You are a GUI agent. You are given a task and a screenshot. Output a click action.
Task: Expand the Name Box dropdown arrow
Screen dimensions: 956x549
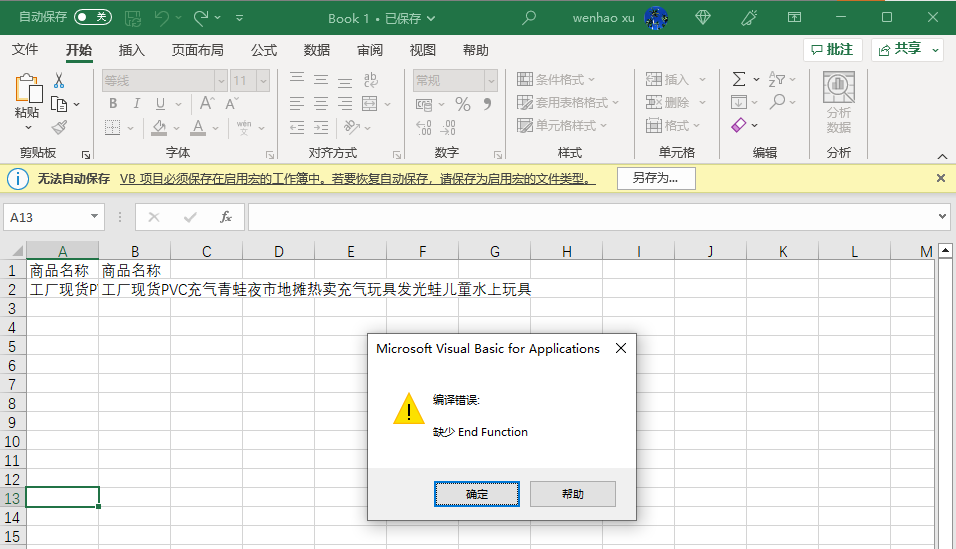click(x=95, y=217)
